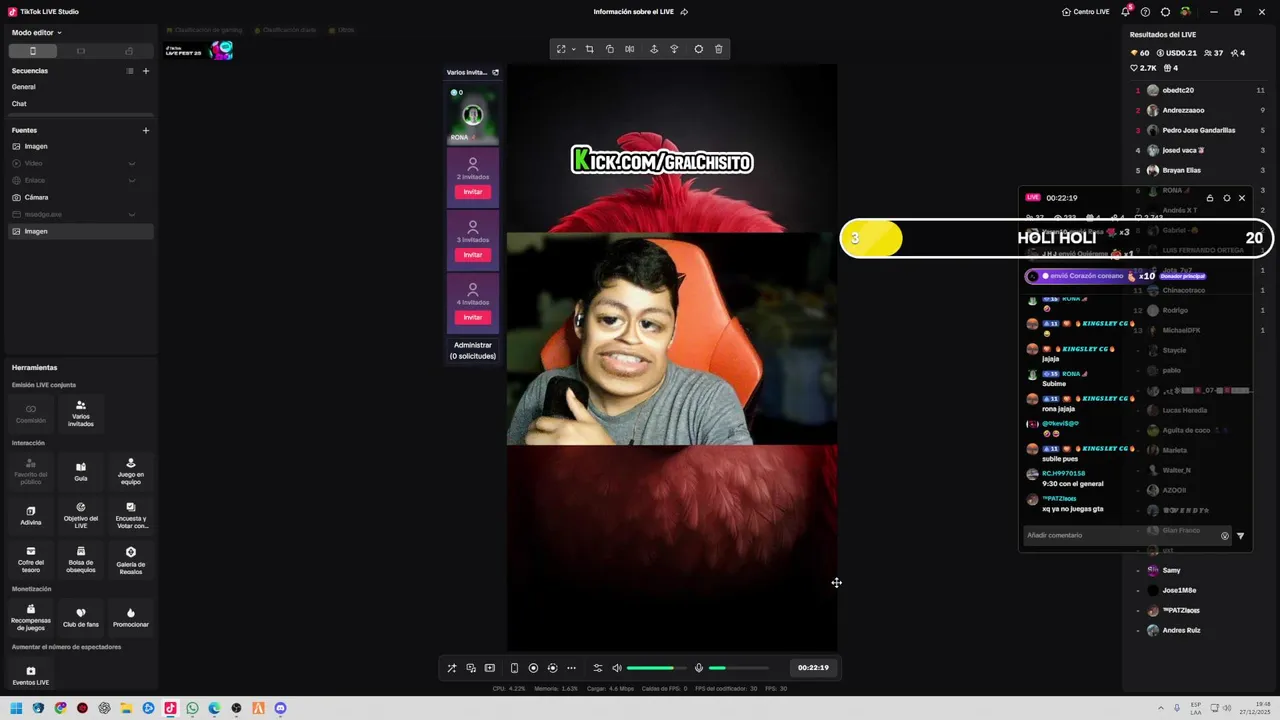Click the record button in the bottom bar
The width and height of the screenshot is (1280, 720).
click(533, 668)
